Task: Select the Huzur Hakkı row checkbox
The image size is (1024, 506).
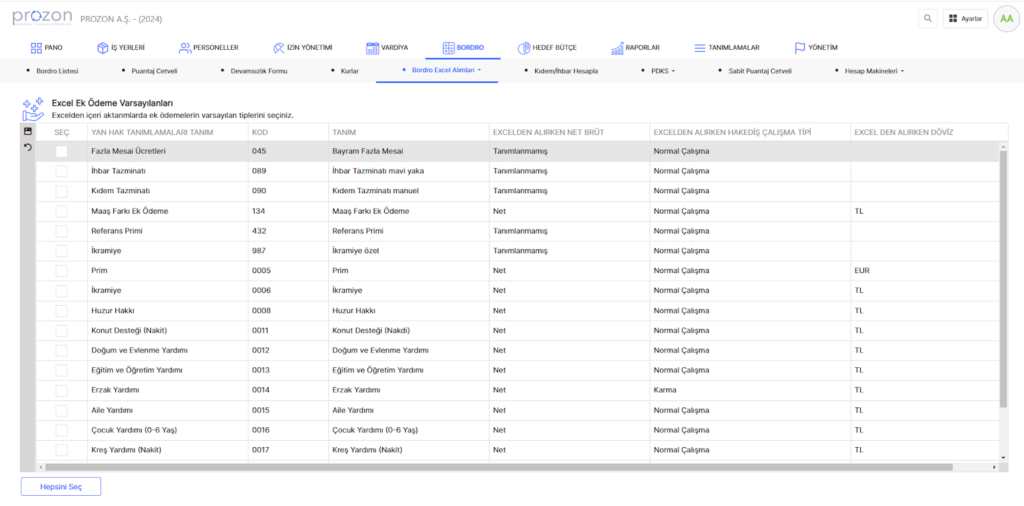Action: pyautogui.click(x=62, y=310)
